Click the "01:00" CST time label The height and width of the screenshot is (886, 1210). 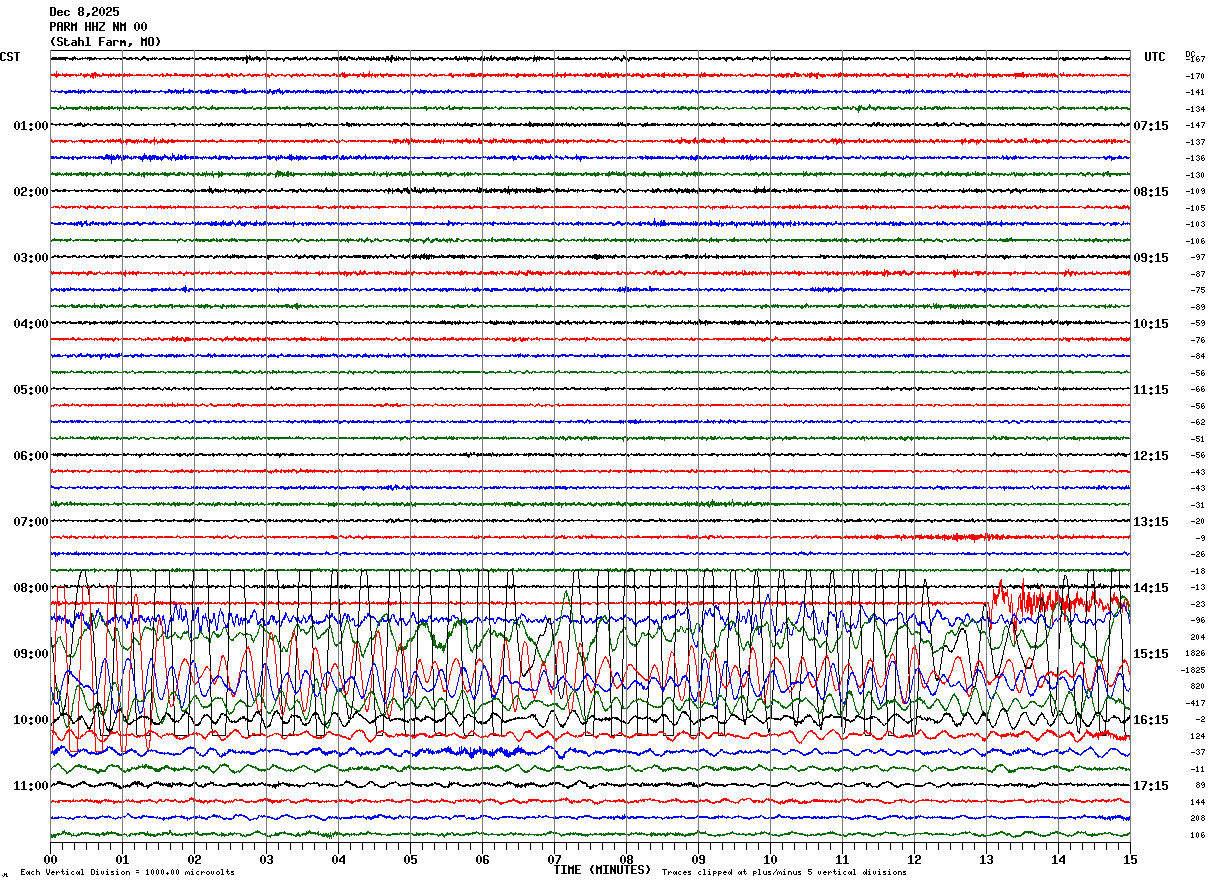tap(31, 126)
